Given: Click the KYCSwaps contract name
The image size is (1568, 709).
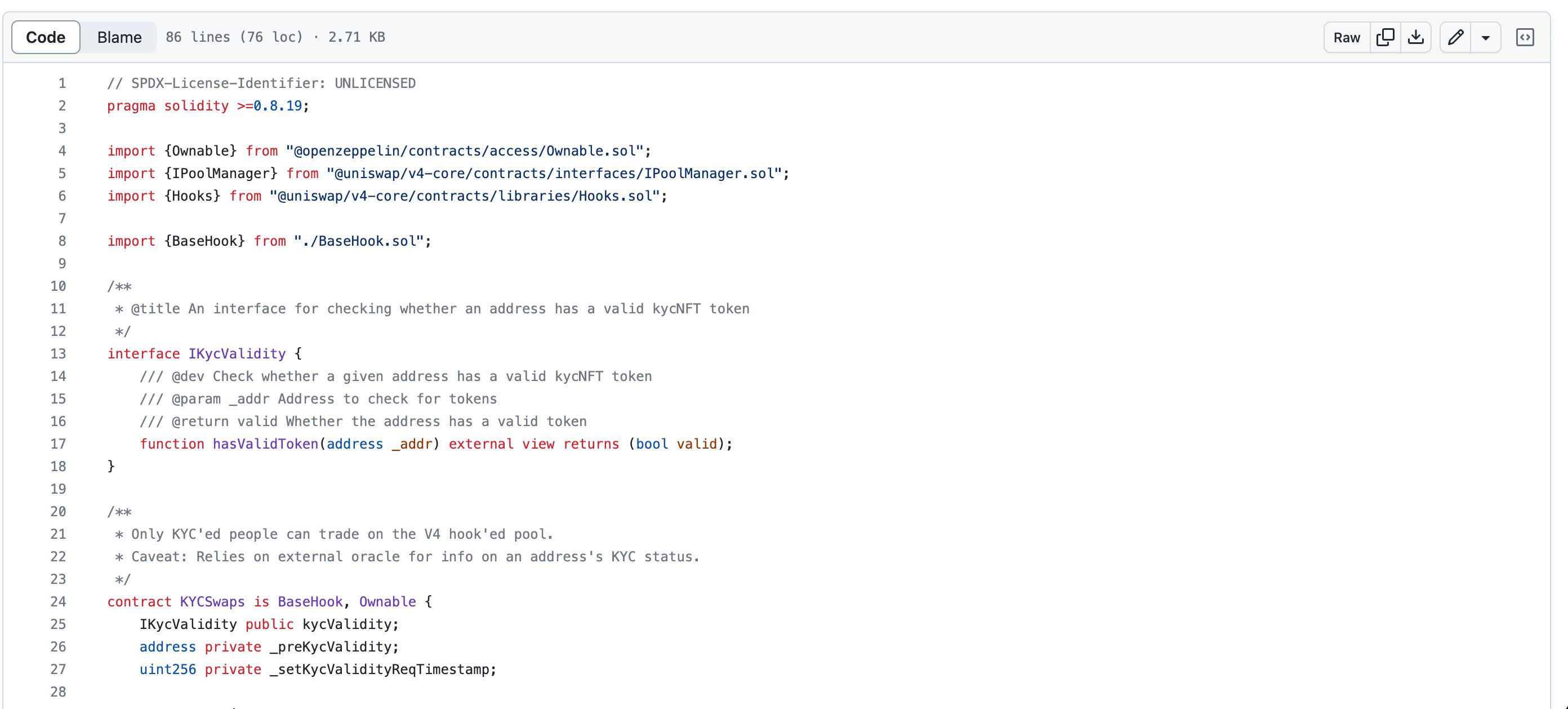Looking at the screenshot, I should (x=212, y=602).
